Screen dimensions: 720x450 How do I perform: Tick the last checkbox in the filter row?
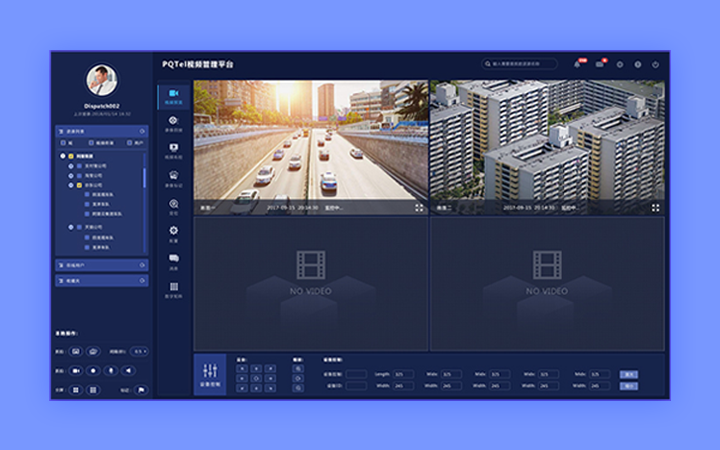(129, 143)
